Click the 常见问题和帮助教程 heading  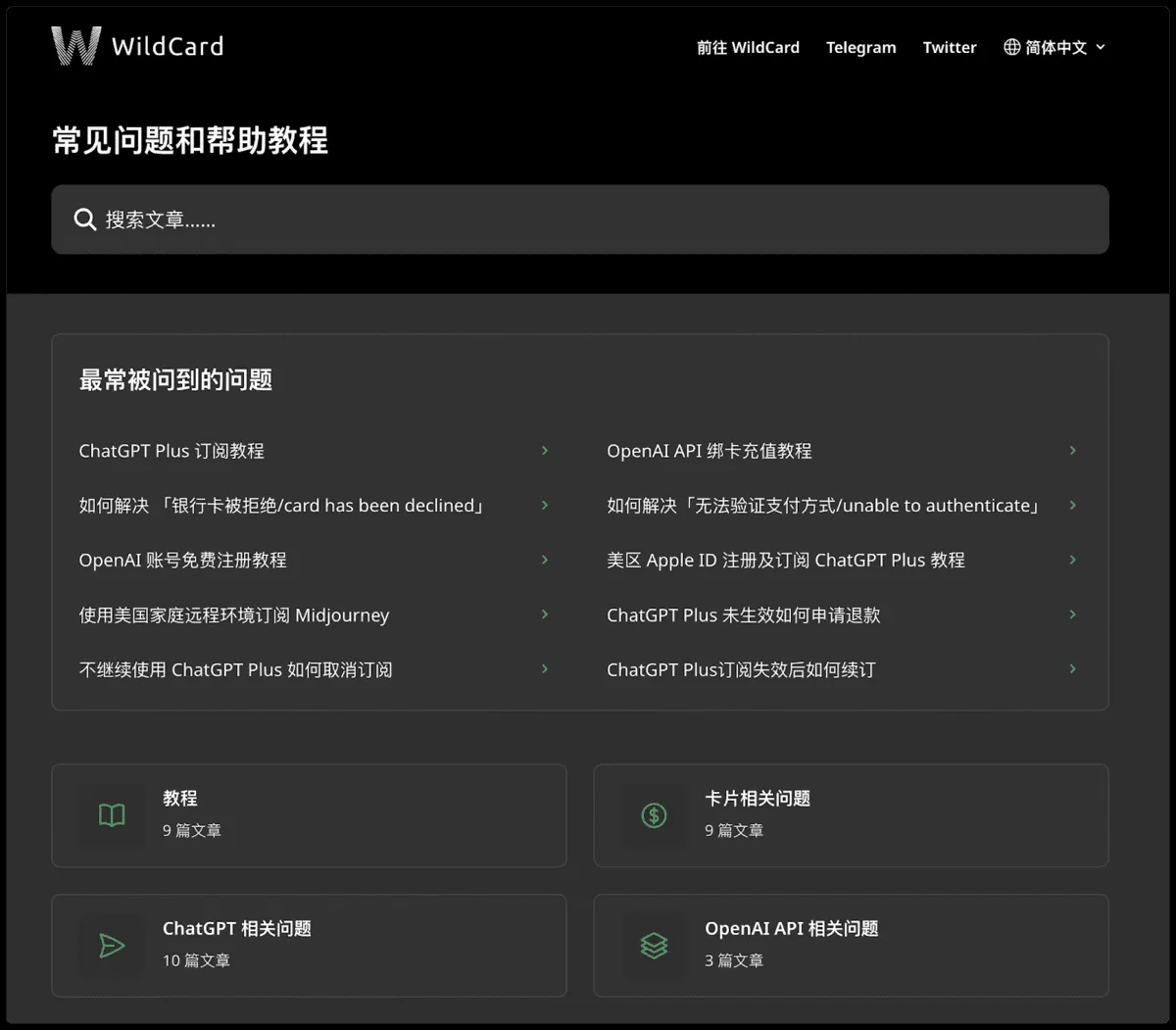[190, 140]
